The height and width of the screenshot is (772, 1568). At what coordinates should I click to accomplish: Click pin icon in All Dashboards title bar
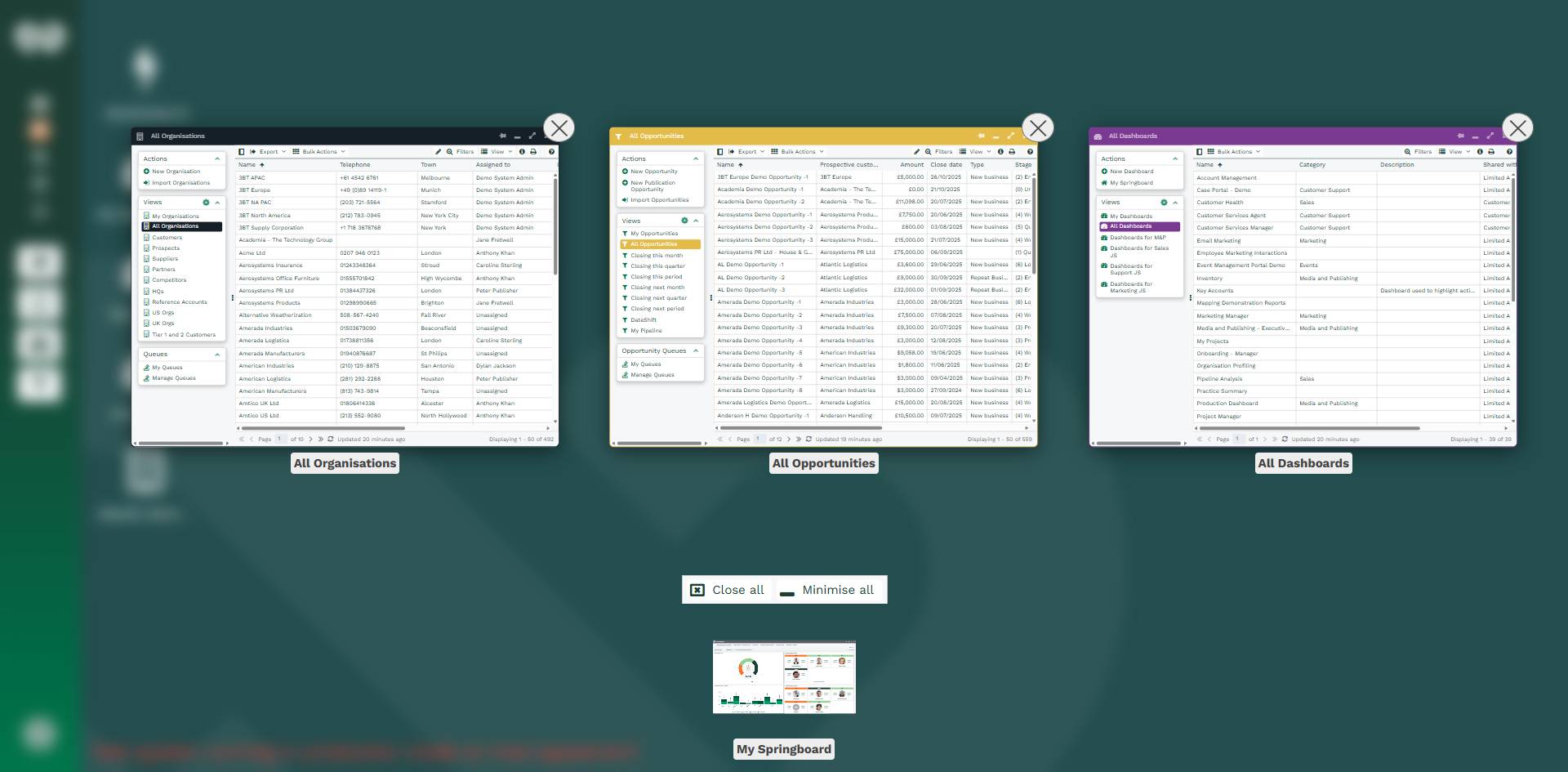tap(1461, 136)
